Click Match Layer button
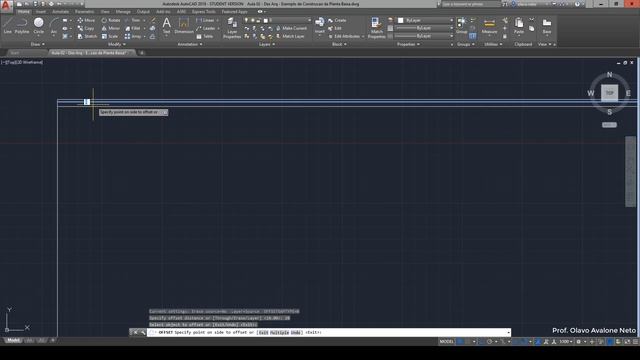 [x=290, y=36]
